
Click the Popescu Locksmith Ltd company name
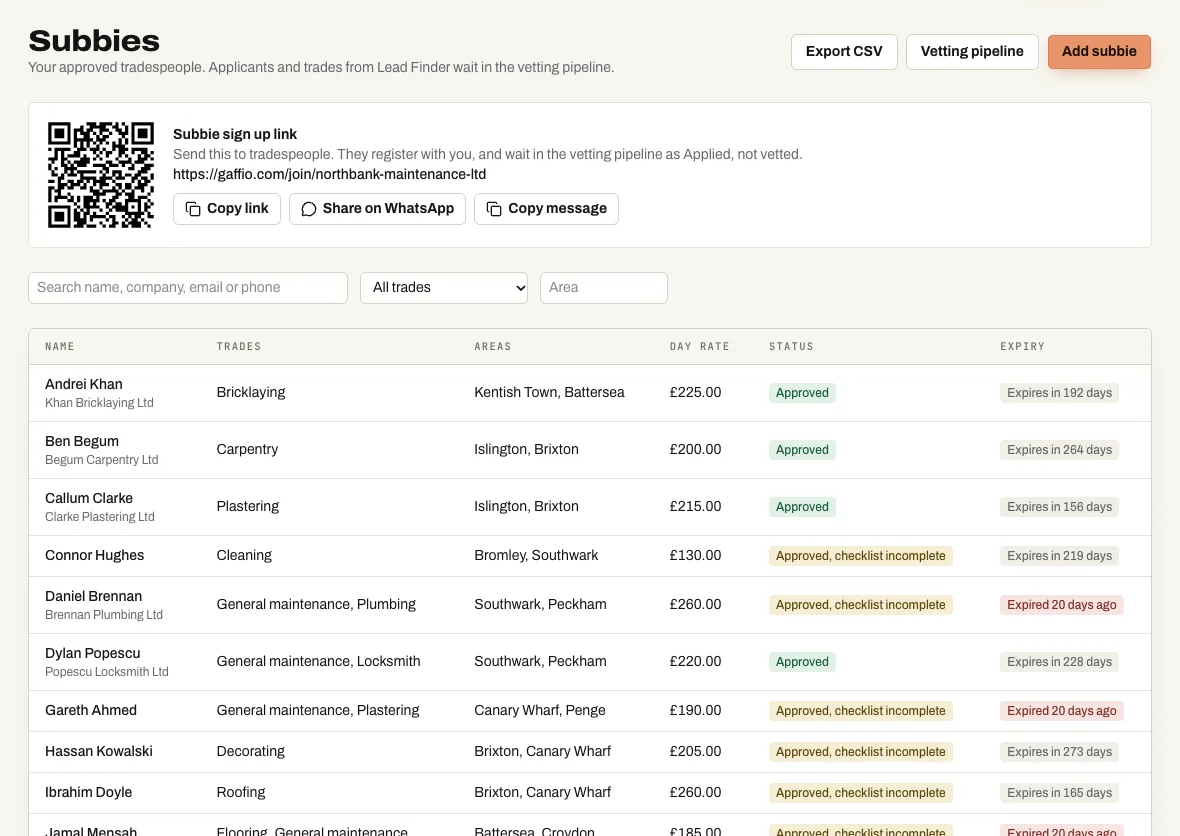pos(107,672)
